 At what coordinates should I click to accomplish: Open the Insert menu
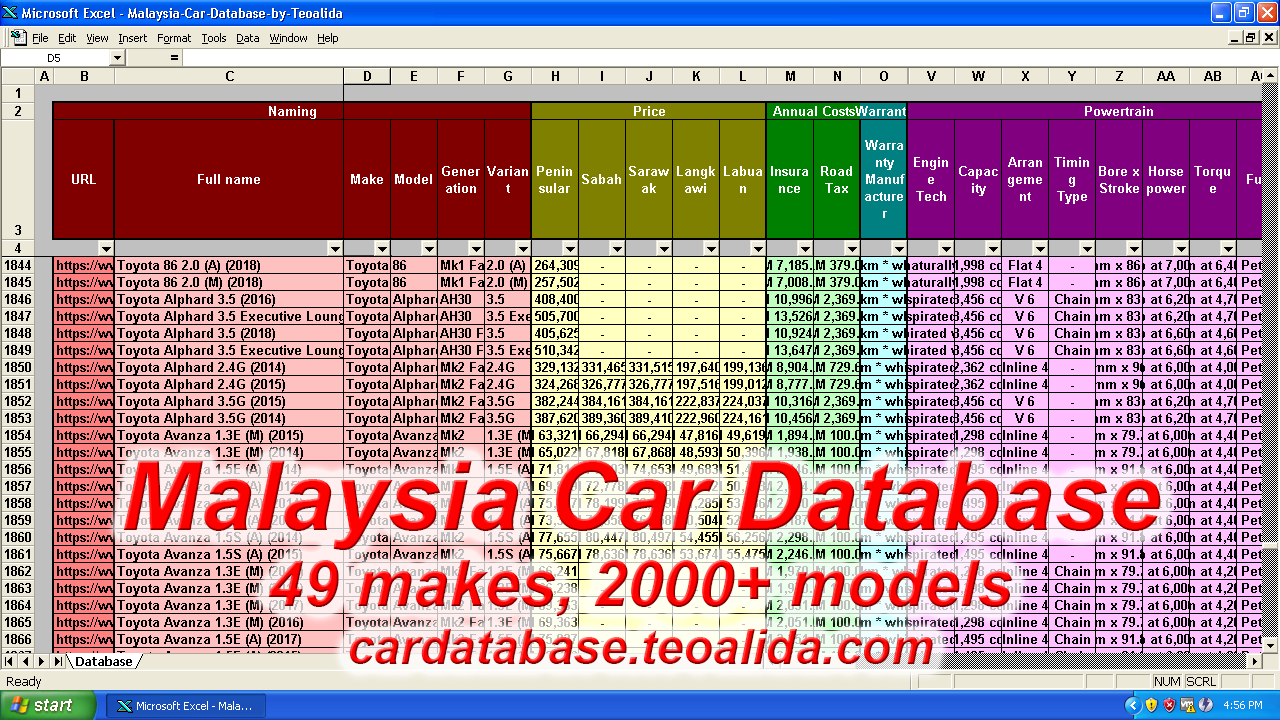[132, 38]
